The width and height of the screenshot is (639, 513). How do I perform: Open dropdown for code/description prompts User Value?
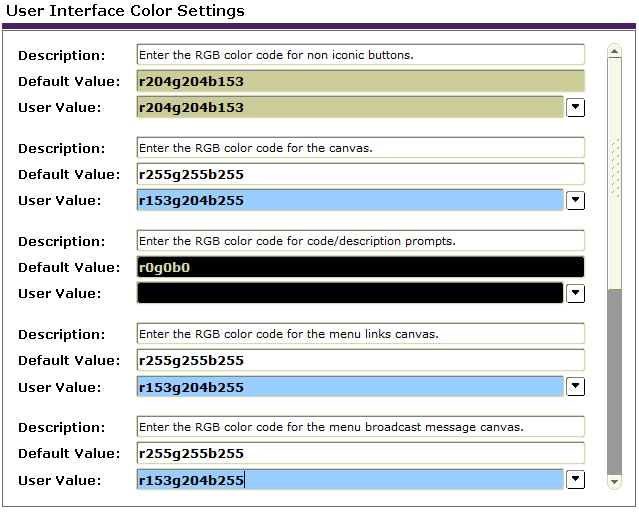[575, 293]
